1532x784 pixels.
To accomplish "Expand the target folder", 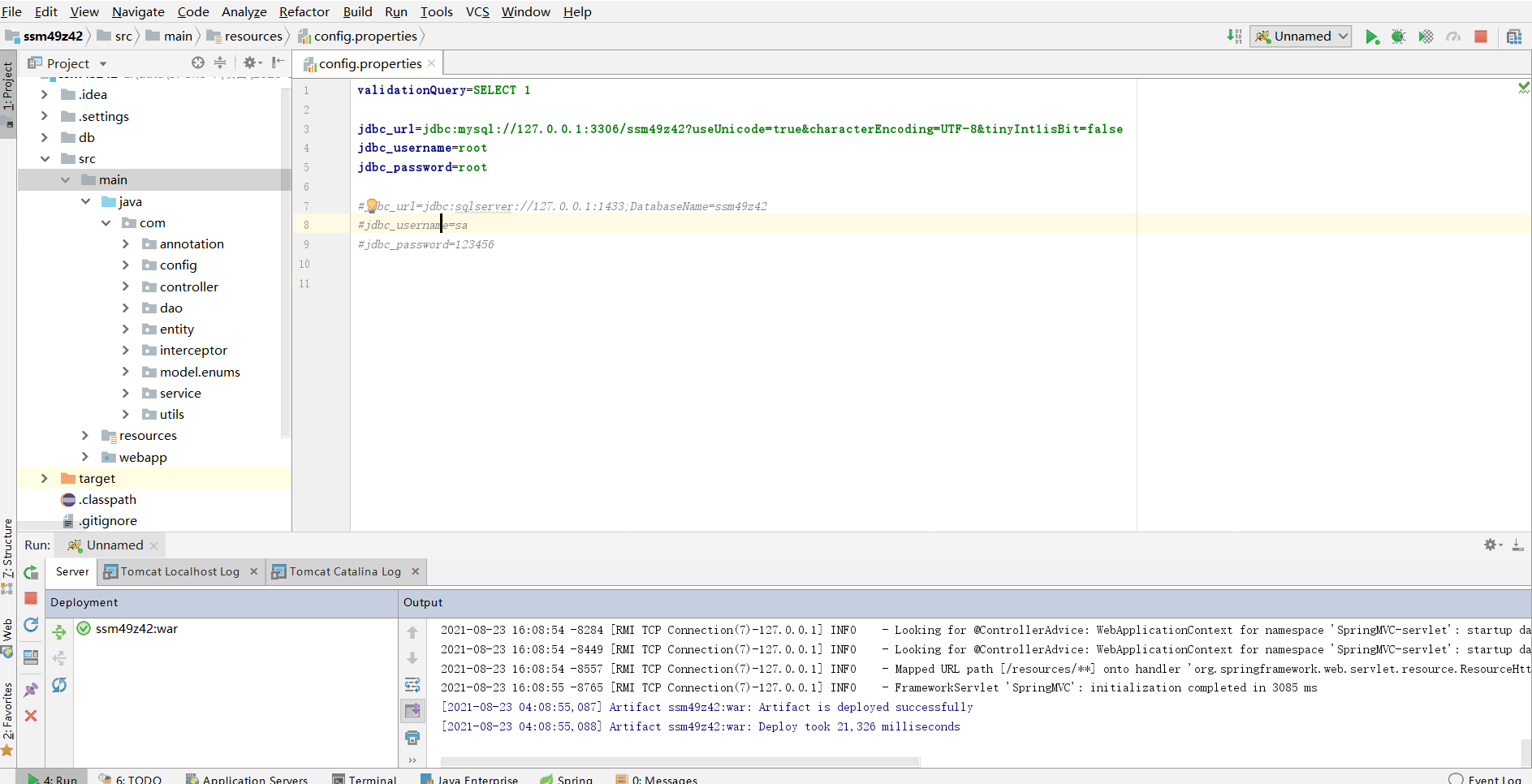I will pos(45,478).
